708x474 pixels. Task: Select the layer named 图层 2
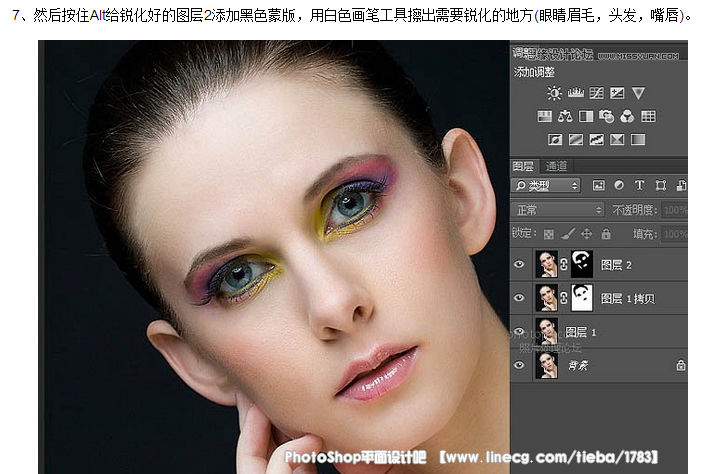[x=616, y=265]
